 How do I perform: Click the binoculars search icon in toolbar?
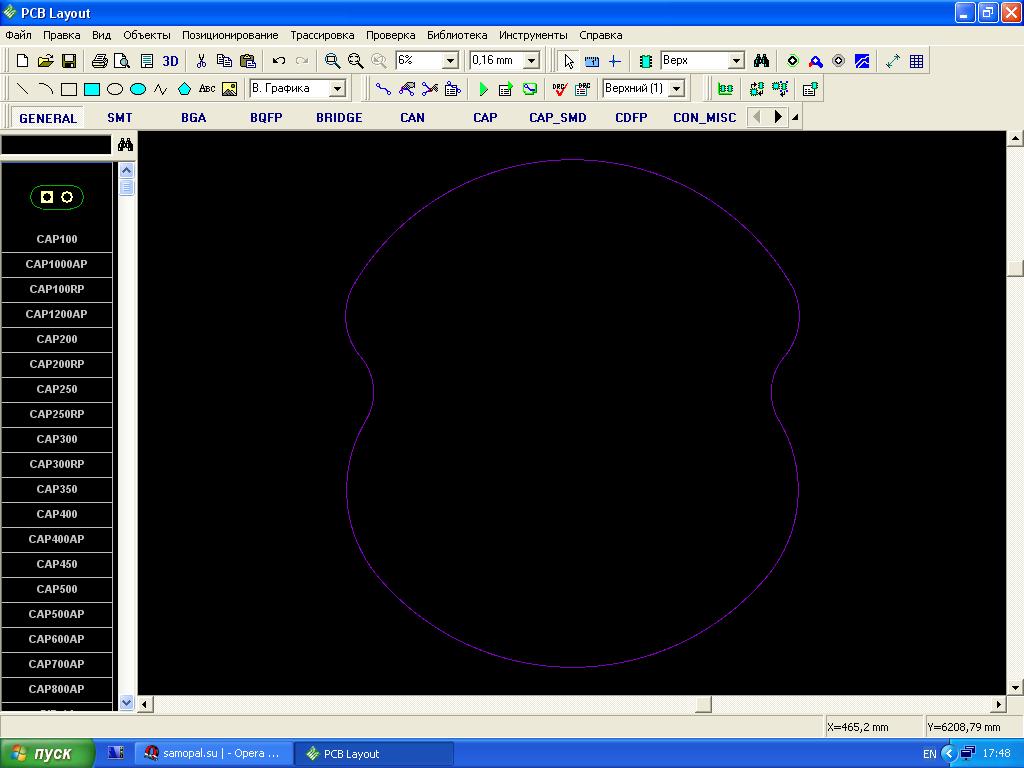click(x=761, y=61)
